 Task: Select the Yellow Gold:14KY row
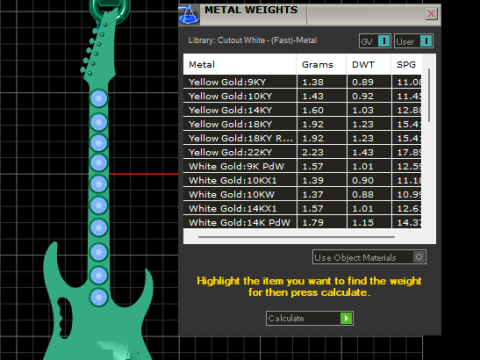[302, 110]
